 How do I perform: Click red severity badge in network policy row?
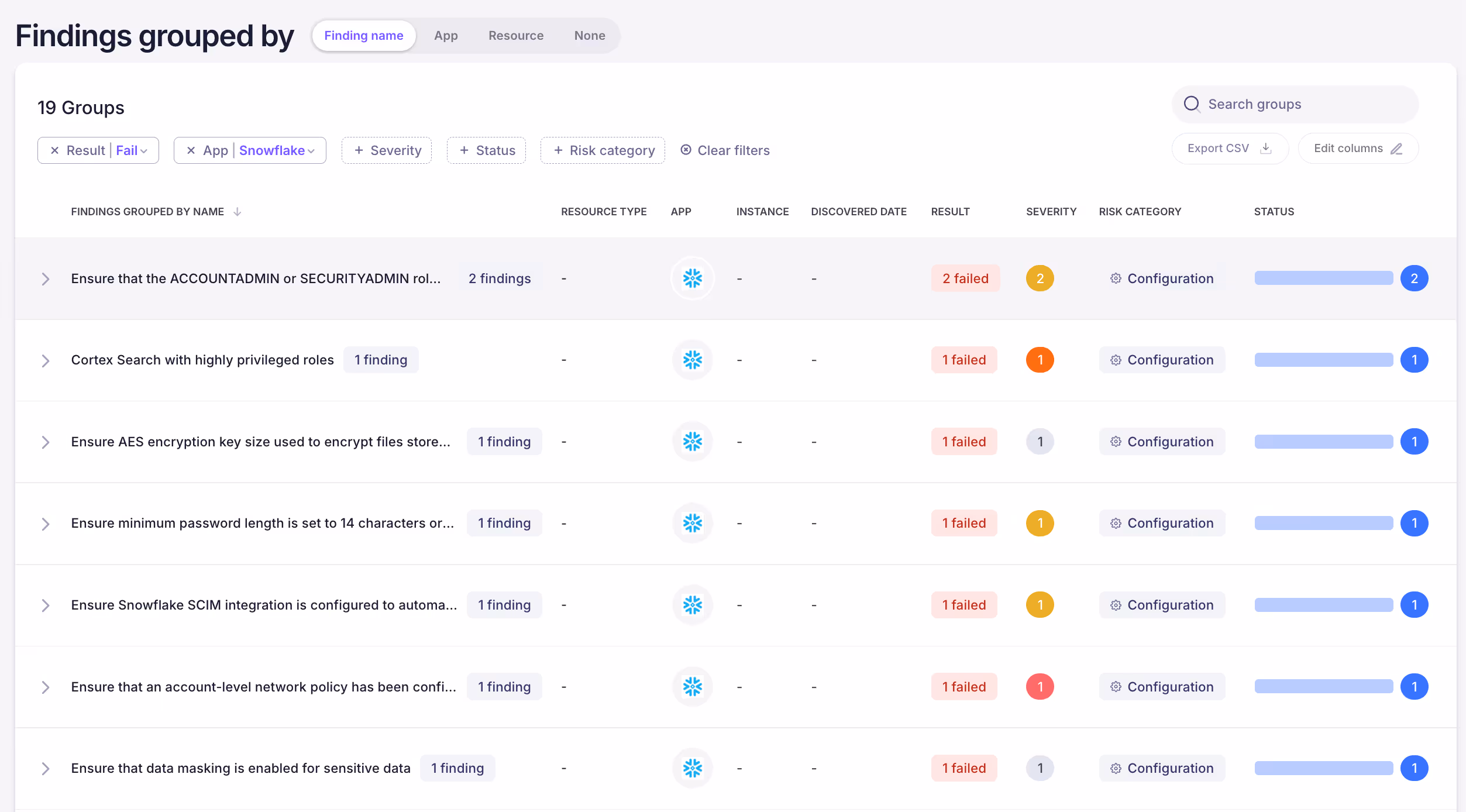[1040, 687]
